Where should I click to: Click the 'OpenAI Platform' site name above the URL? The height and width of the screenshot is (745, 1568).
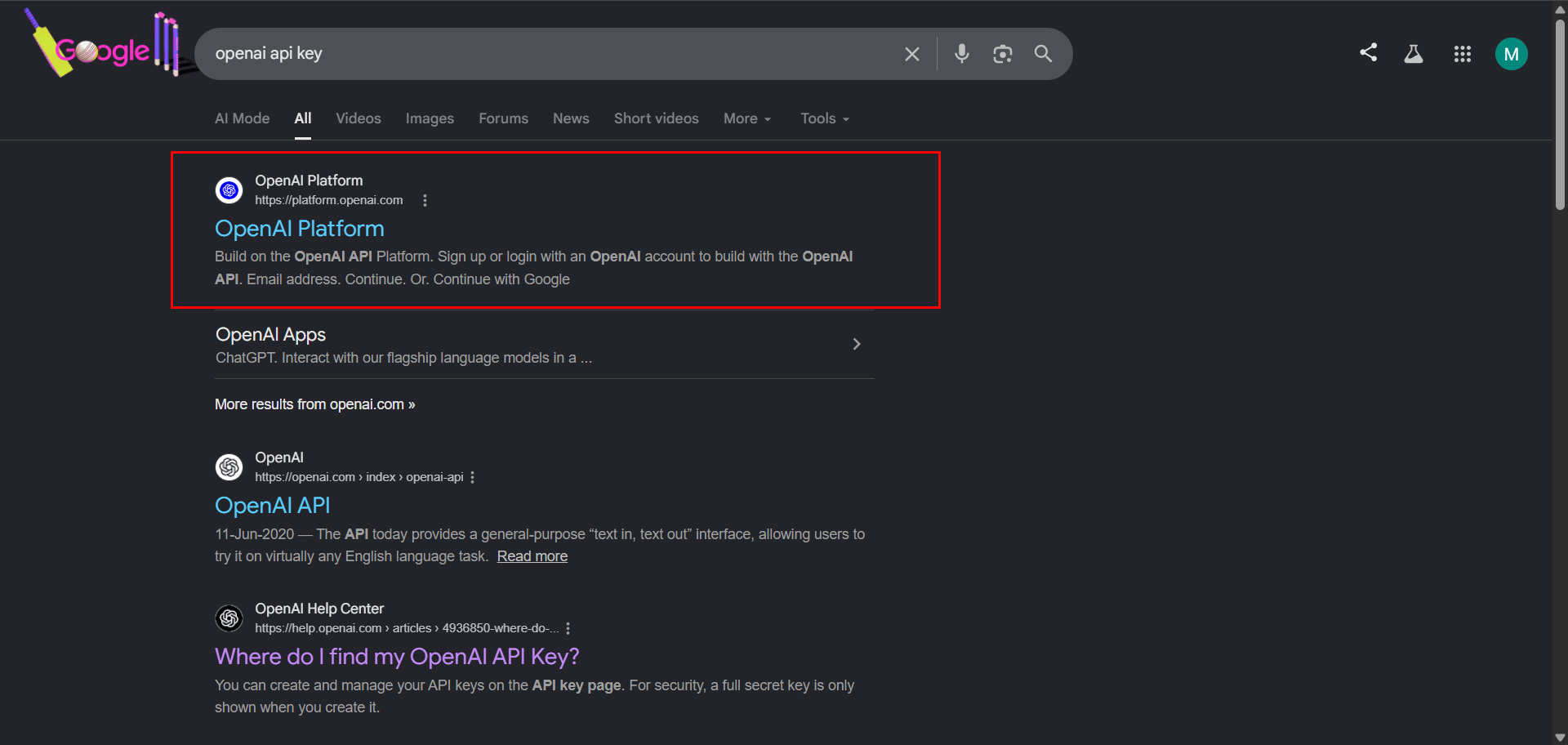[x=309, y=181]
